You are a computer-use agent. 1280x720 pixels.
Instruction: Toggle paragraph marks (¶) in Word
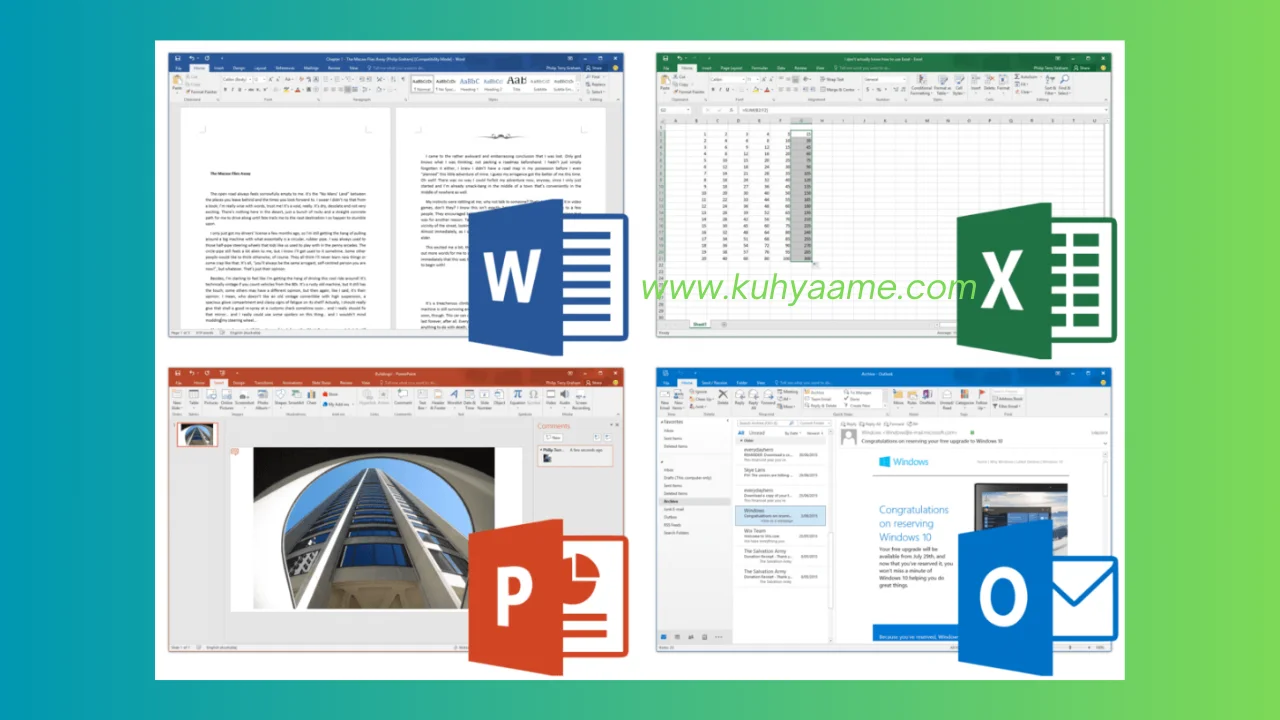click(402, 78)
